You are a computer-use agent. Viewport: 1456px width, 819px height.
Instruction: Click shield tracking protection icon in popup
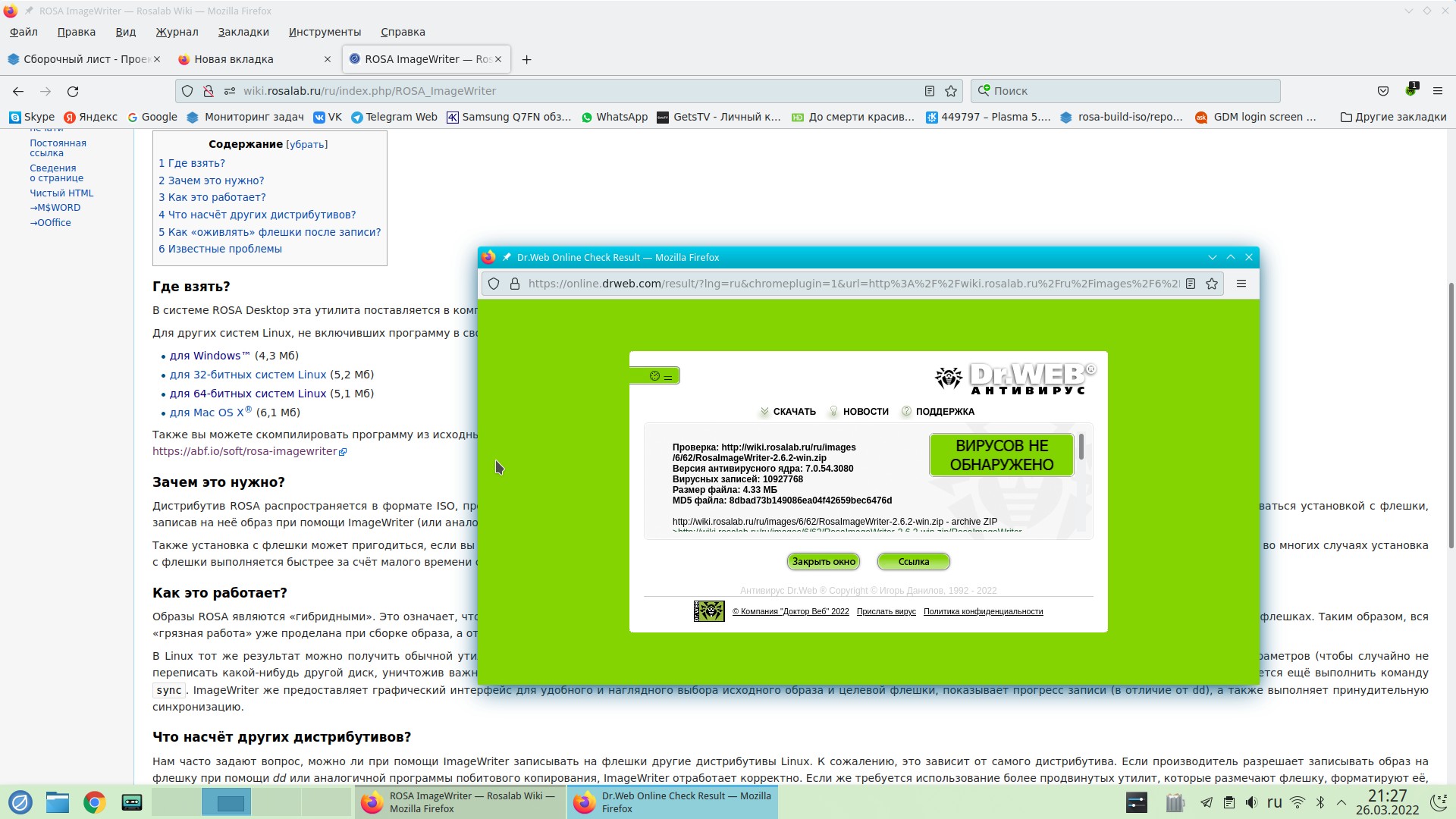tap(494, 284)
